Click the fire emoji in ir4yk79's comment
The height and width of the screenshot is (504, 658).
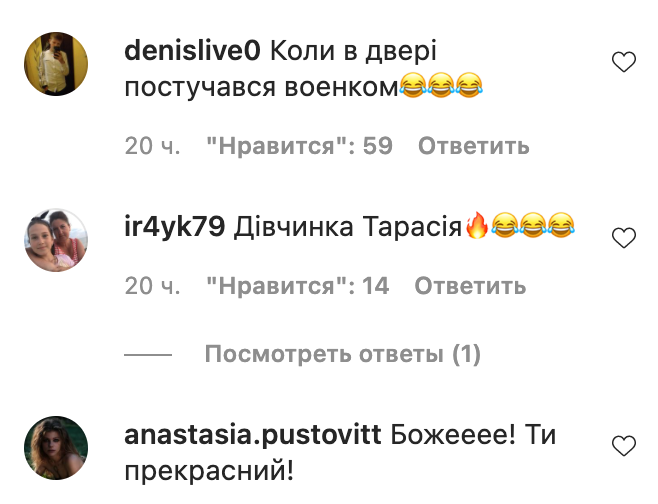pyautogui.click(x=477, y=225)
